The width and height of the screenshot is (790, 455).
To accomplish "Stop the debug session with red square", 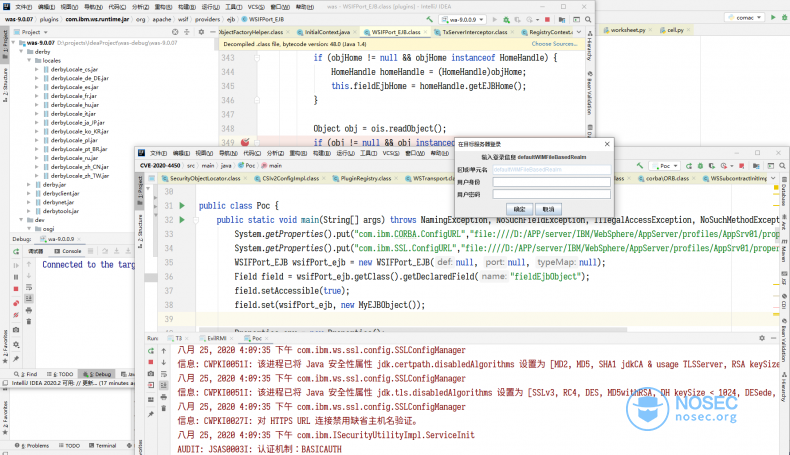I will click(16, 289).
